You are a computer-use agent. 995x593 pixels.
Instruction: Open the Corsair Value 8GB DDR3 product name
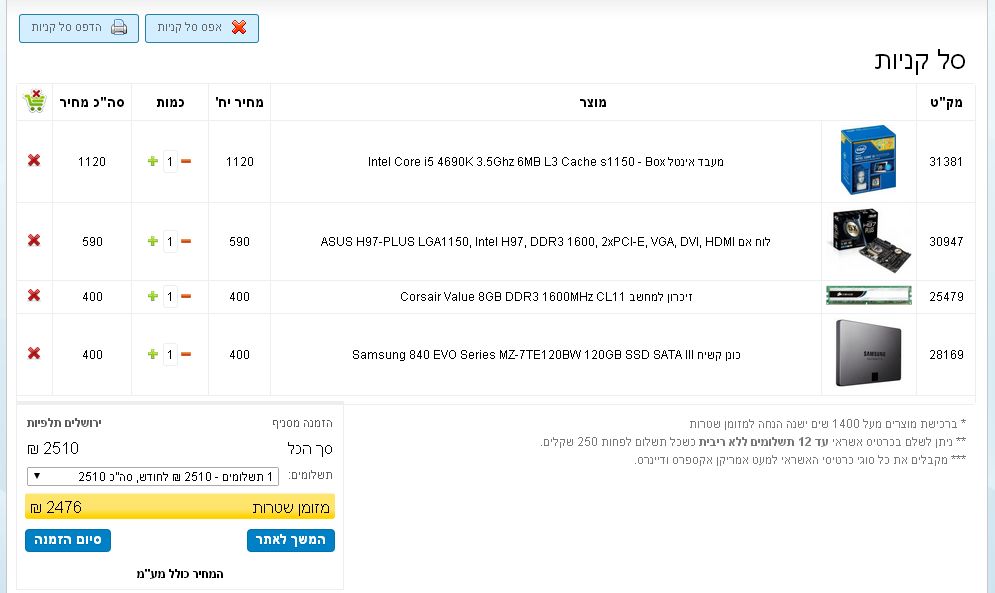point(545,296)
